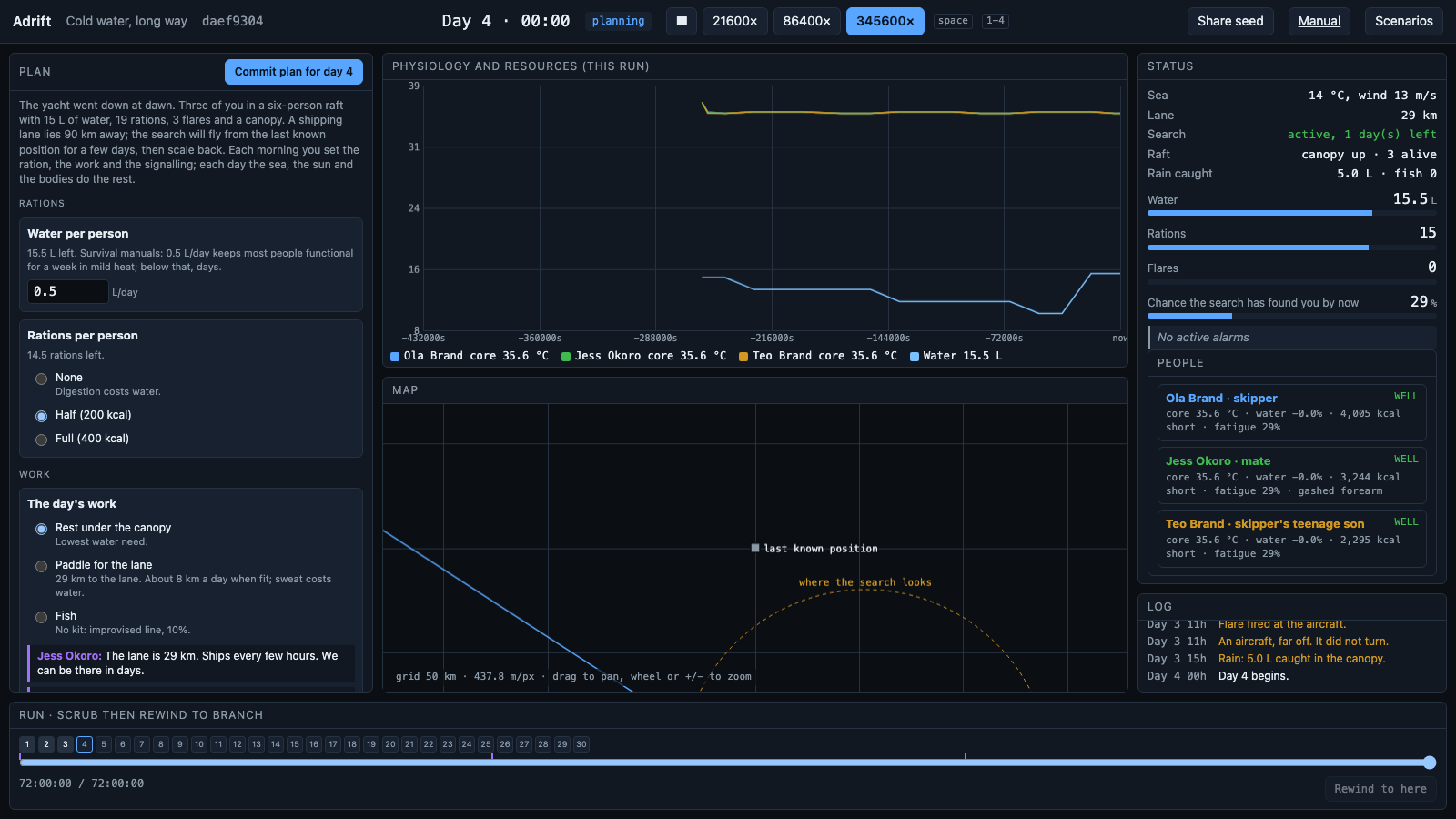Click the Share seed button
This screenshot has width=1456, height=819.
point(1230,21)
